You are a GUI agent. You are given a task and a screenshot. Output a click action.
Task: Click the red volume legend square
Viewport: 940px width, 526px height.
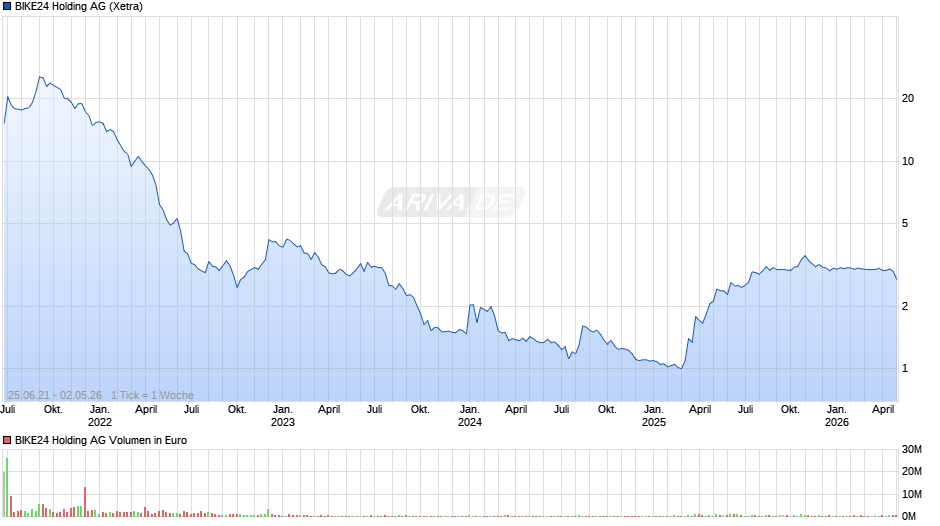pos(7,440)
